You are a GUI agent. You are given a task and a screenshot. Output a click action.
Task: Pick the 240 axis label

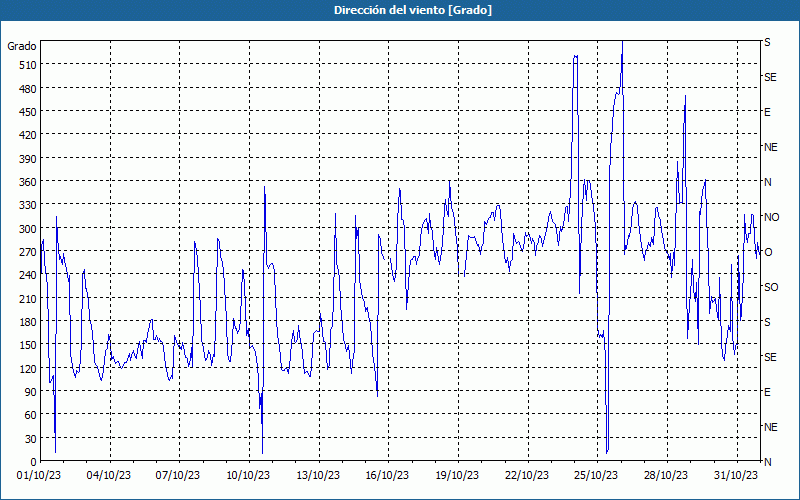pos(28,275)
